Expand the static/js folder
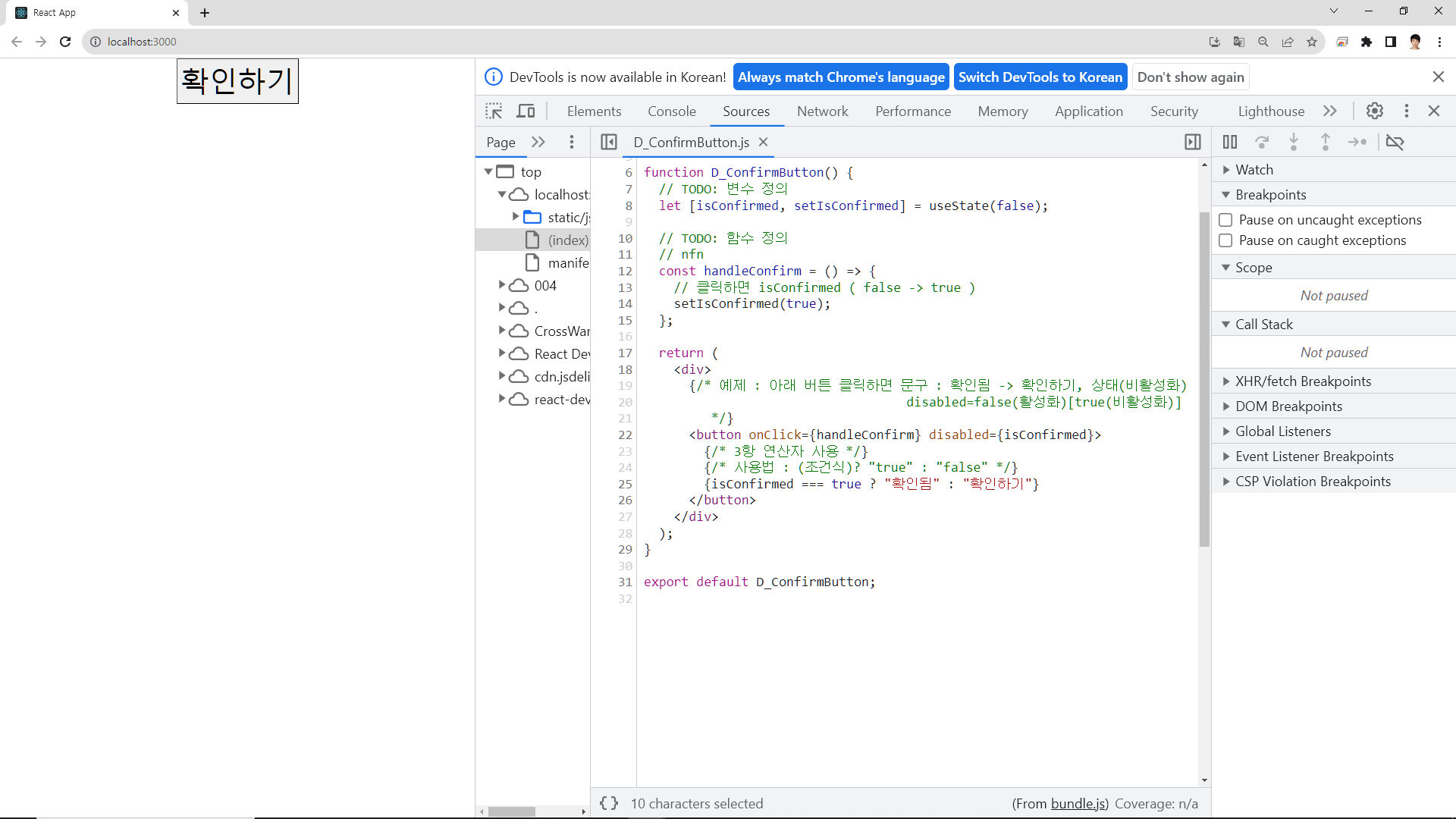The height and width of the screenshot is (819, 1456). coord(516,217)
